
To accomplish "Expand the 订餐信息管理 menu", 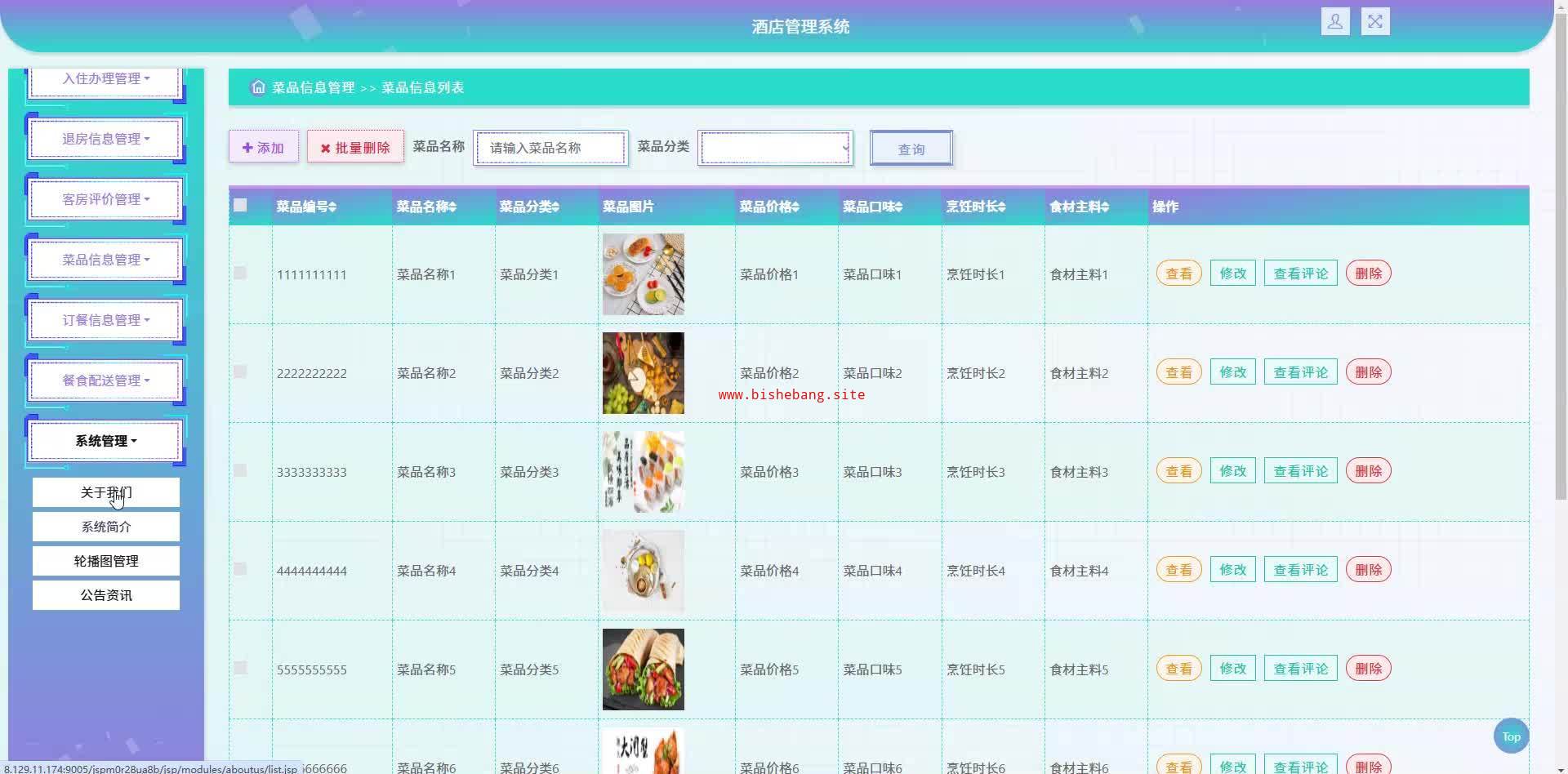I will (105, 320).
